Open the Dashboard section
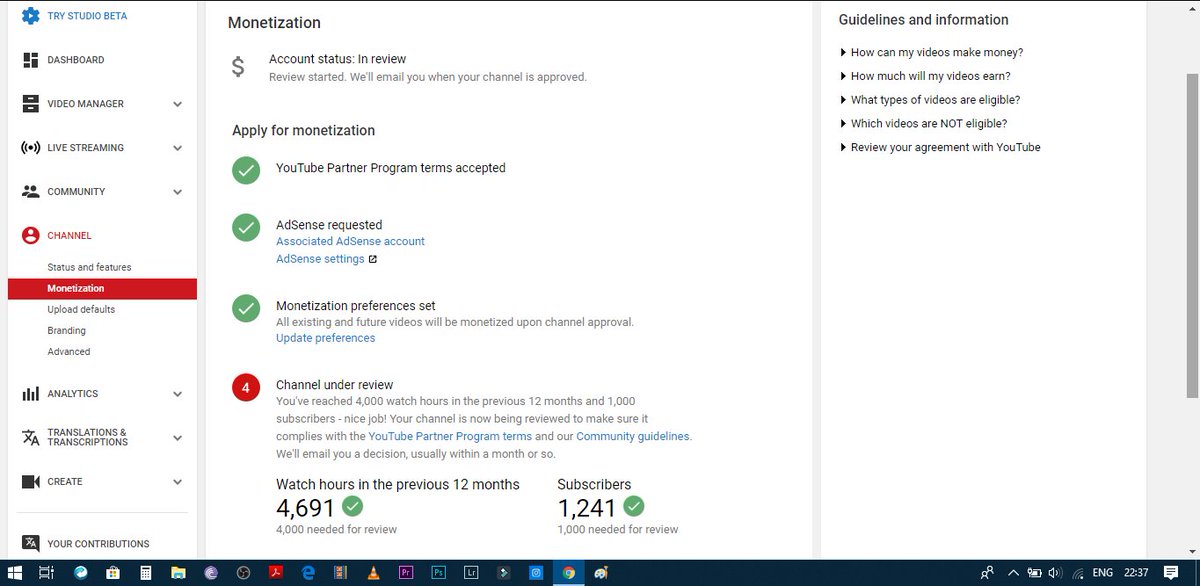The height and width of the screenshot is (586, 1200). click(x=75, y=60)
